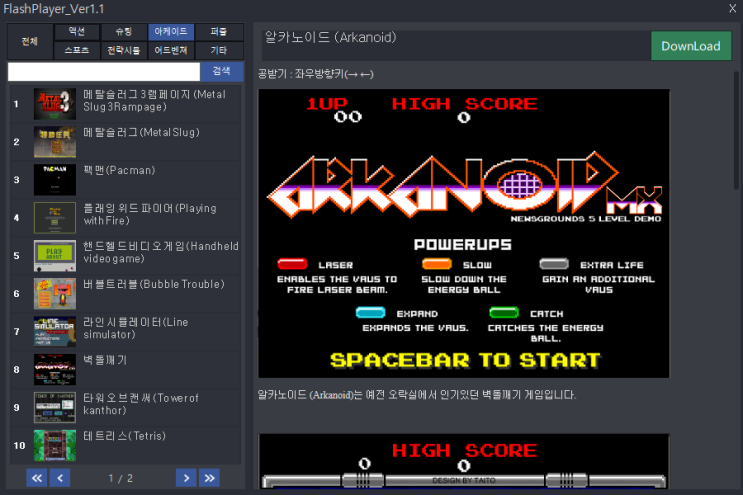The image size is (743, 495).
Task: Open the 퍼즐 category tab
Action: (218, 32)
